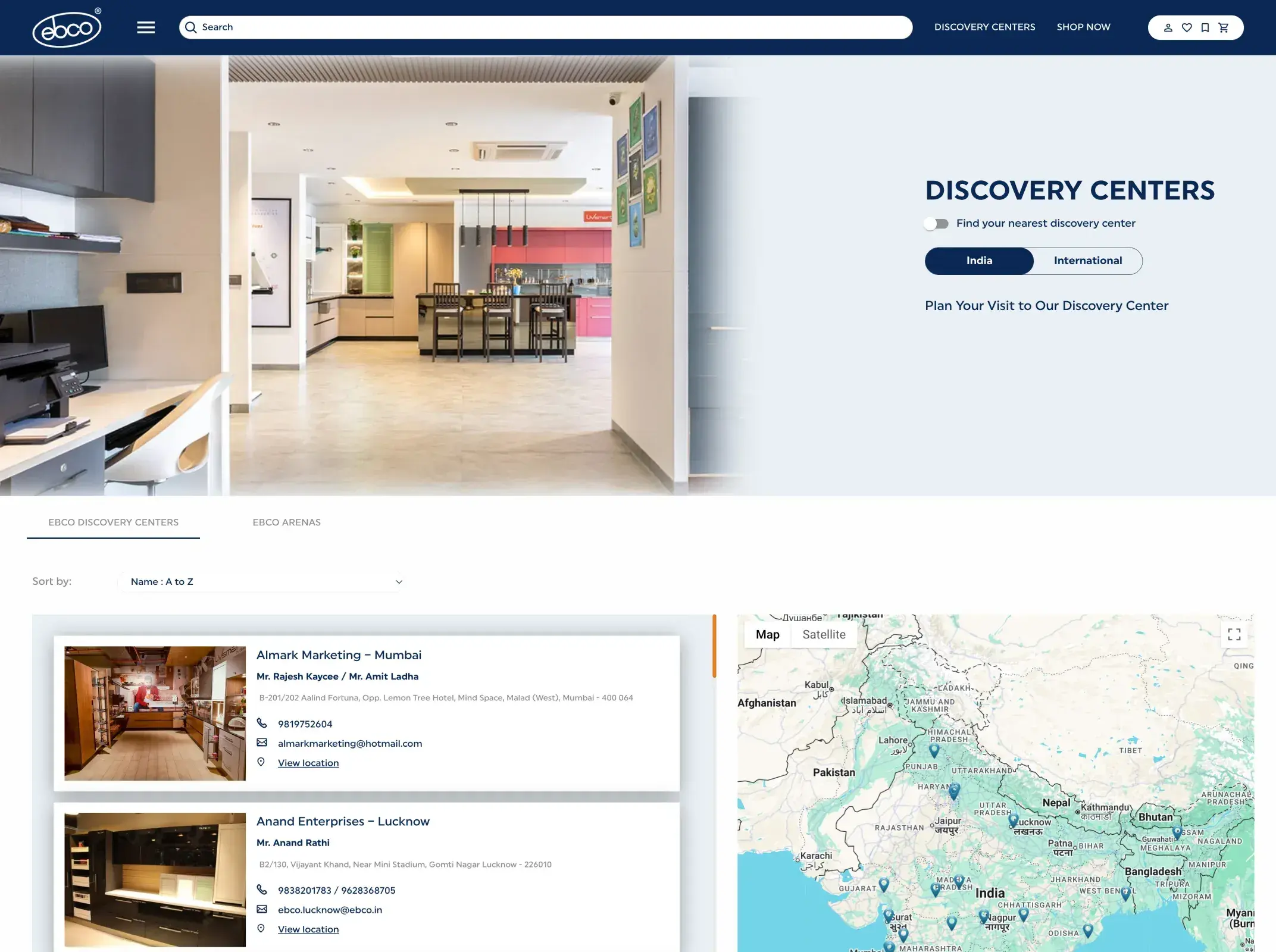Click phone number 9819752604
The width and height of the screenshot is (1276, 952).
305,724
